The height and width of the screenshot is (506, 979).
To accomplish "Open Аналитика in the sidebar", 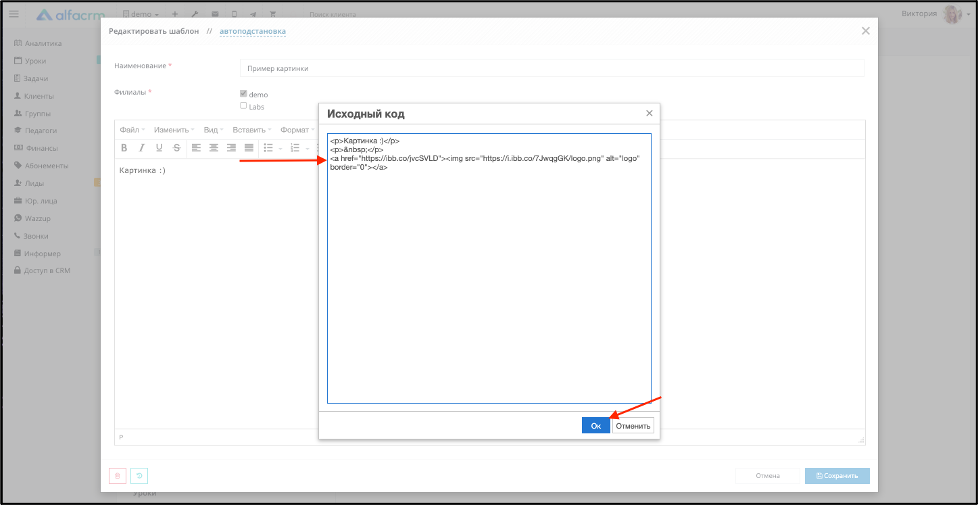I will click(38, 44).
